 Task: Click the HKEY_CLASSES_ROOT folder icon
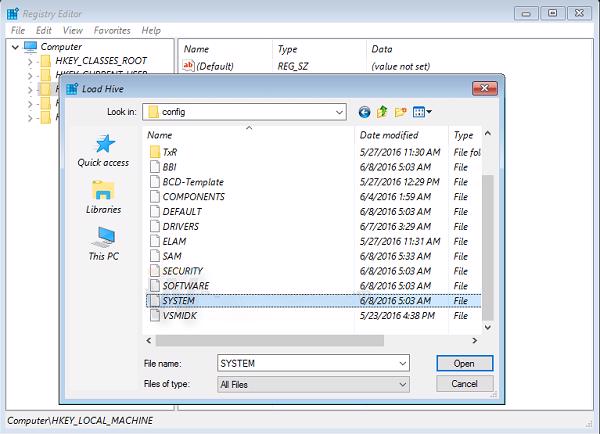click(45, 61)
